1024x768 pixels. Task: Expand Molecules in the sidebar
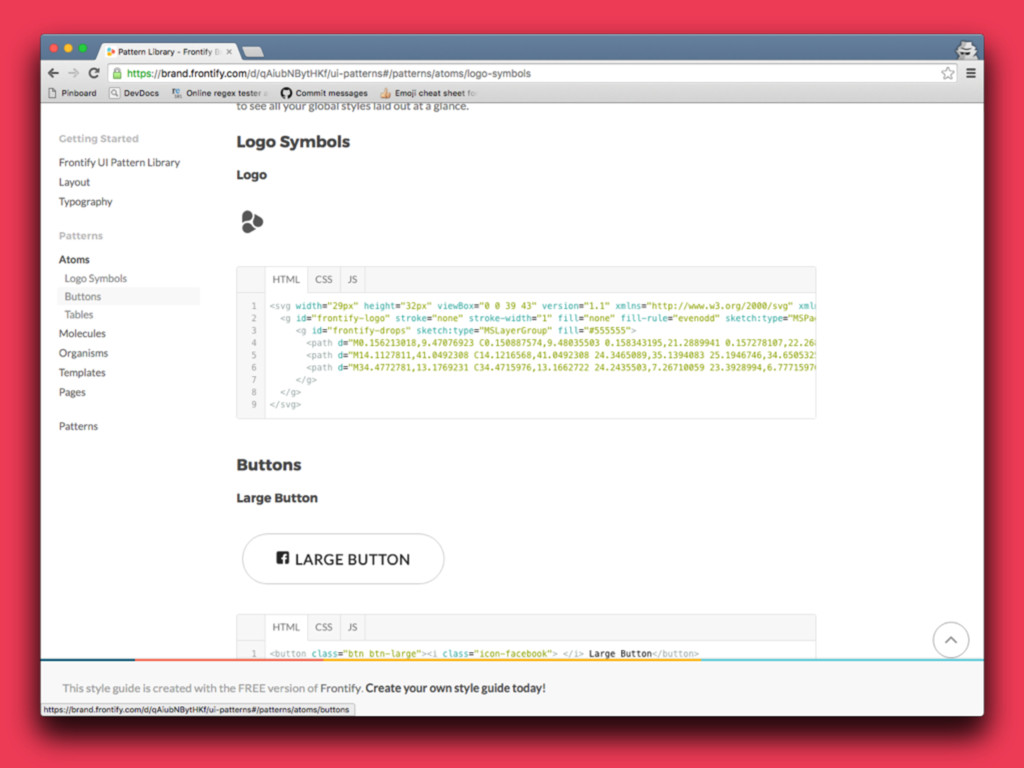click(x=82, y=333)
